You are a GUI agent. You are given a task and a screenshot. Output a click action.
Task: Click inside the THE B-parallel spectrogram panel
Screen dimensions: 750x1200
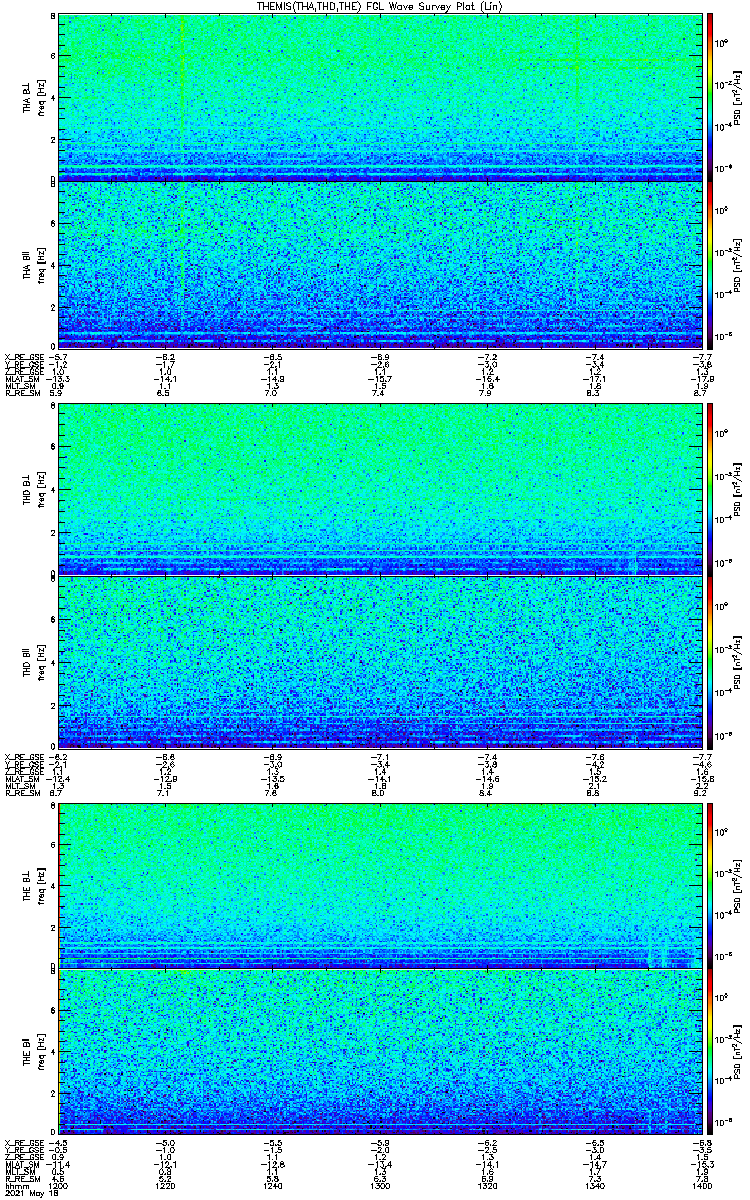379,1052
